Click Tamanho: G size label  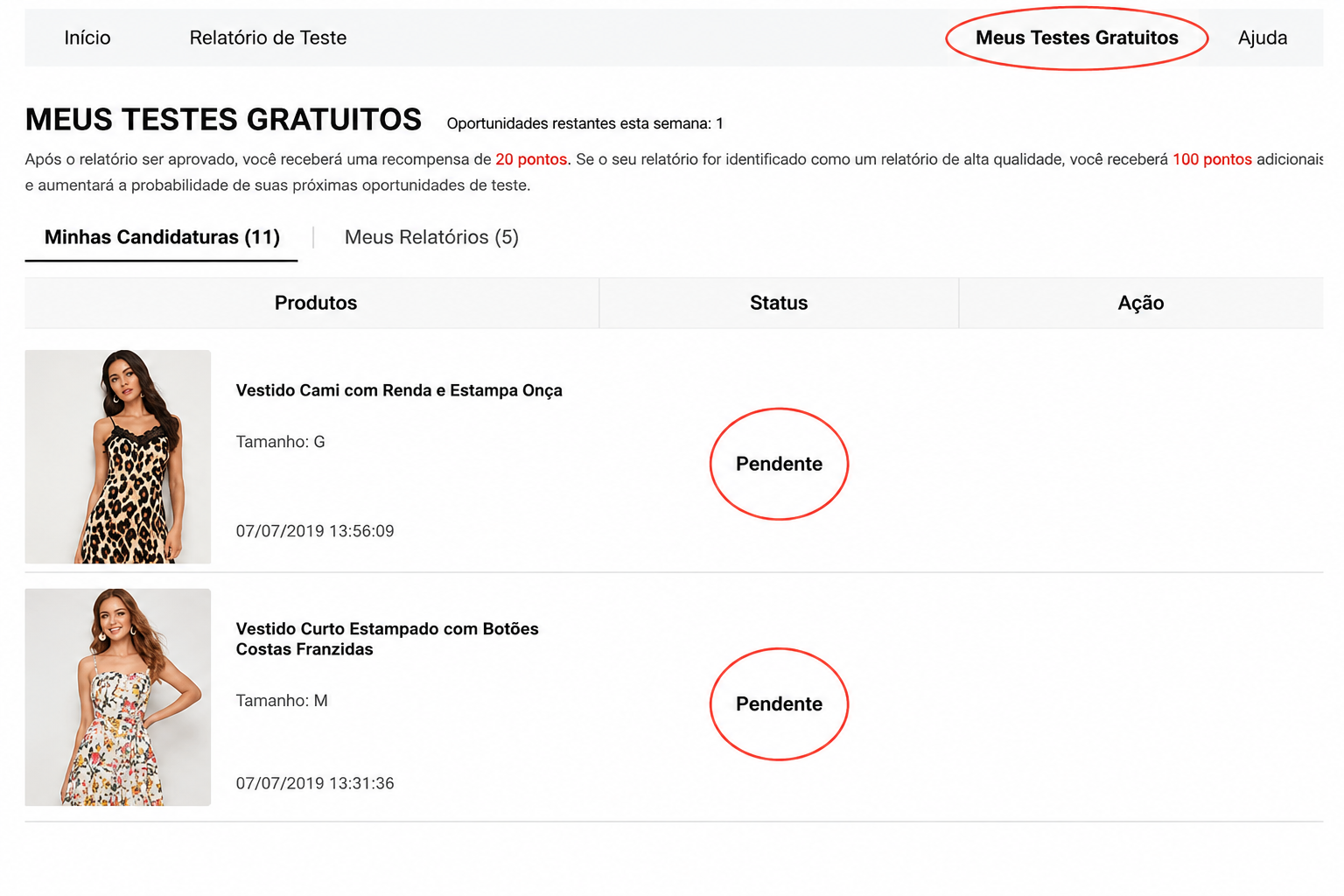point(280,442)
